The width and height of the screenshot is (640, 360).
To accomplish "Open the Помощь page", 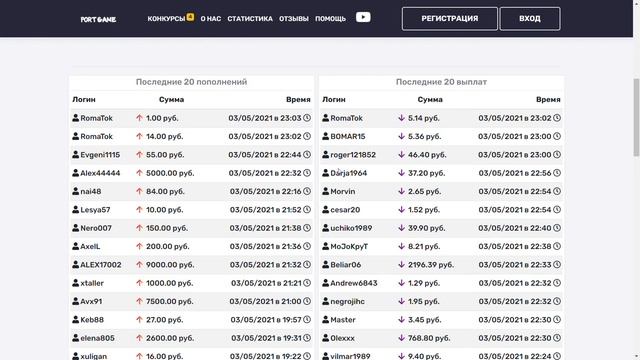I will point(330,19).
